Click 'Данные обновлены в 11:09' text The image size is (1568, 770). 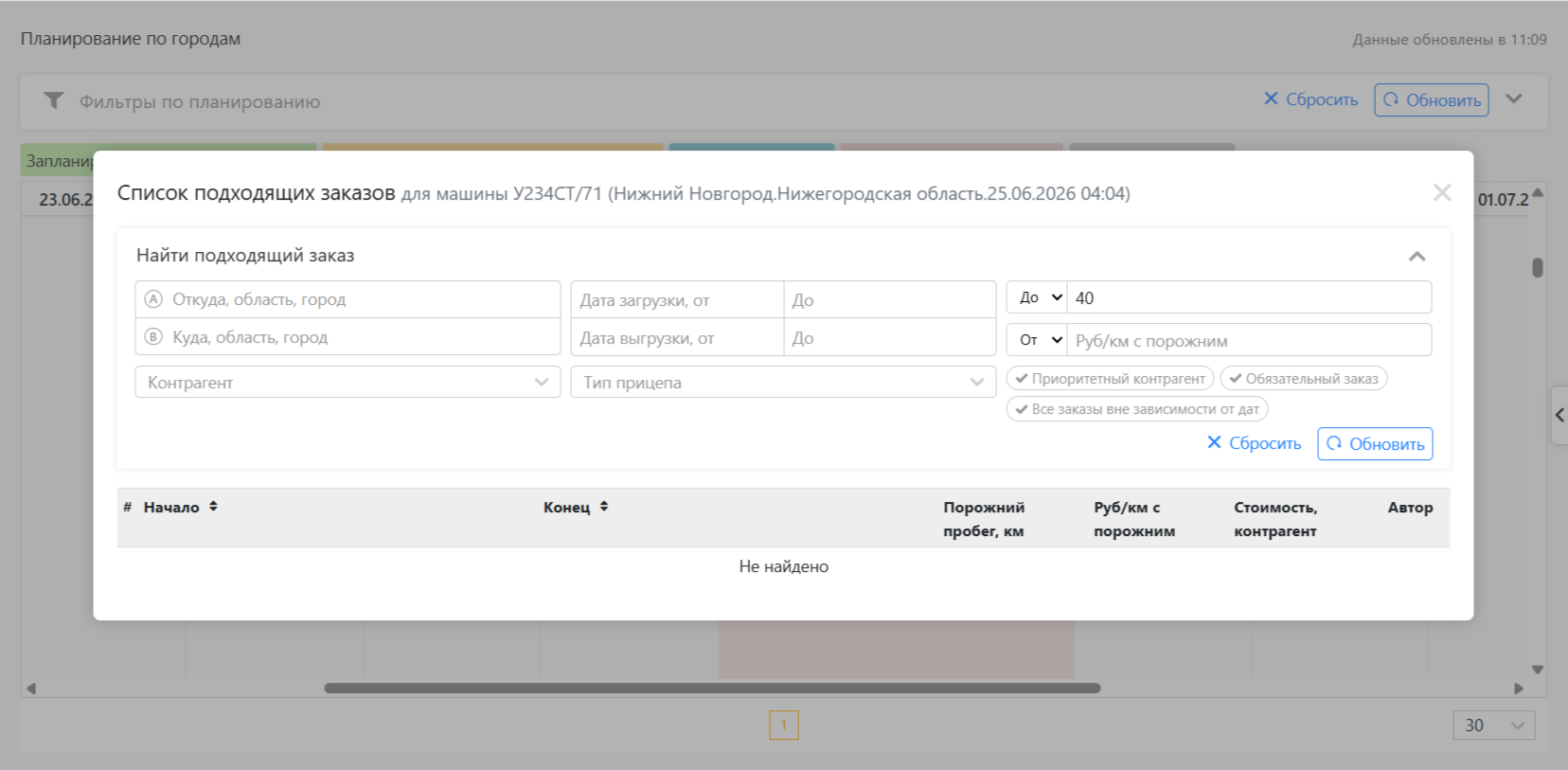(1450, 40)
